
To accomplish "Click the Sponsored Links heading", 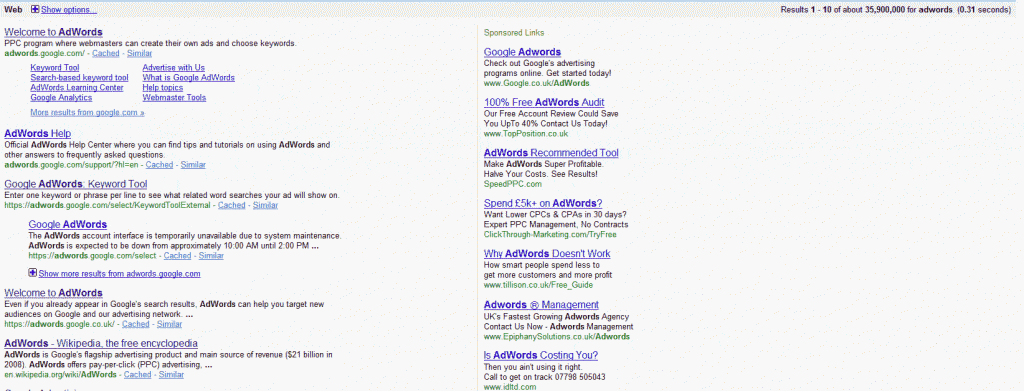I will (514, 33).
